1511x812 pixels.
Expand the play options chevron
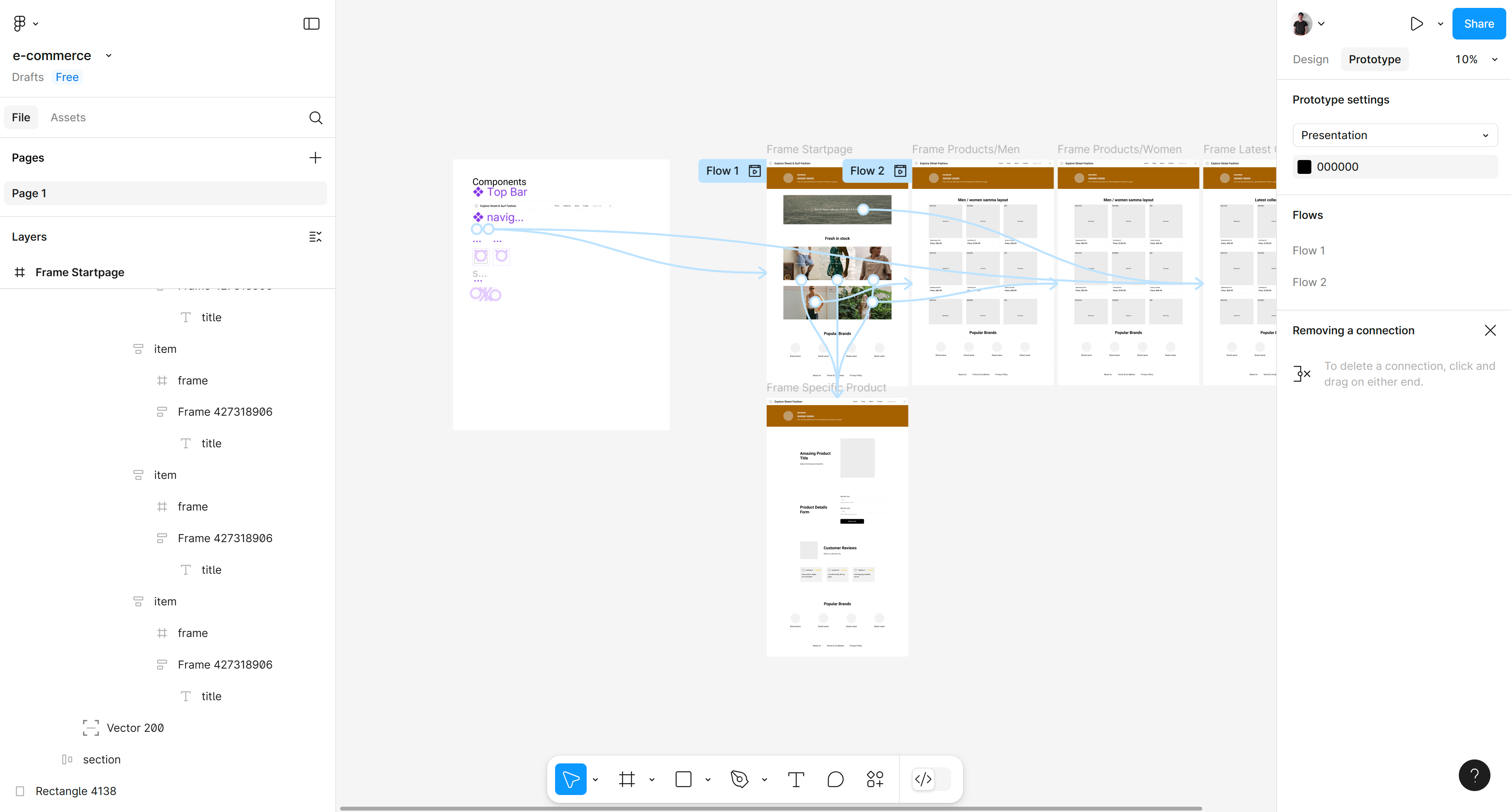[x=1441, y=24]
